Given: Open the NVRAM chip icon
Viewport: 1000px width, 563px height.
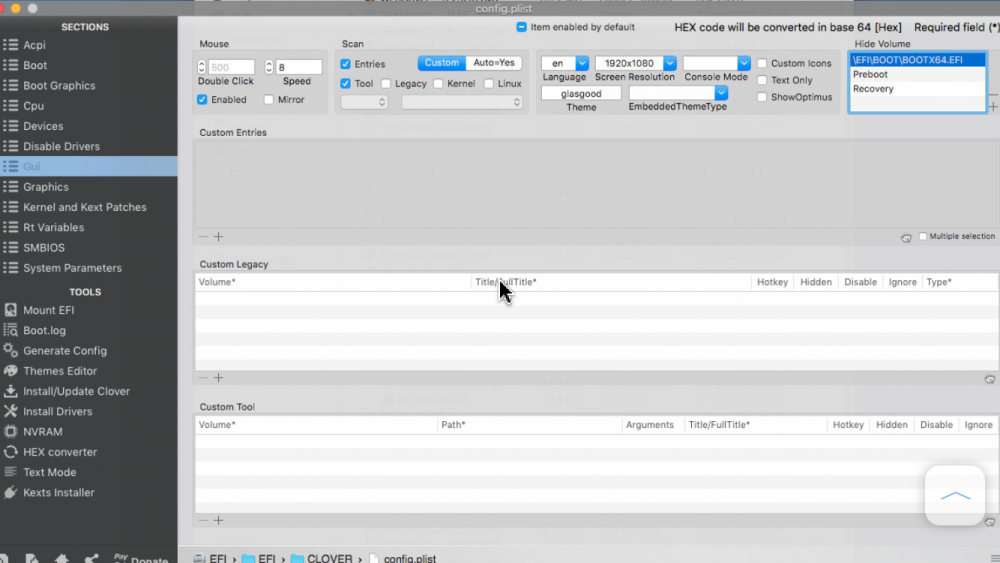Looking at the screenshot, I should point(10,432).
